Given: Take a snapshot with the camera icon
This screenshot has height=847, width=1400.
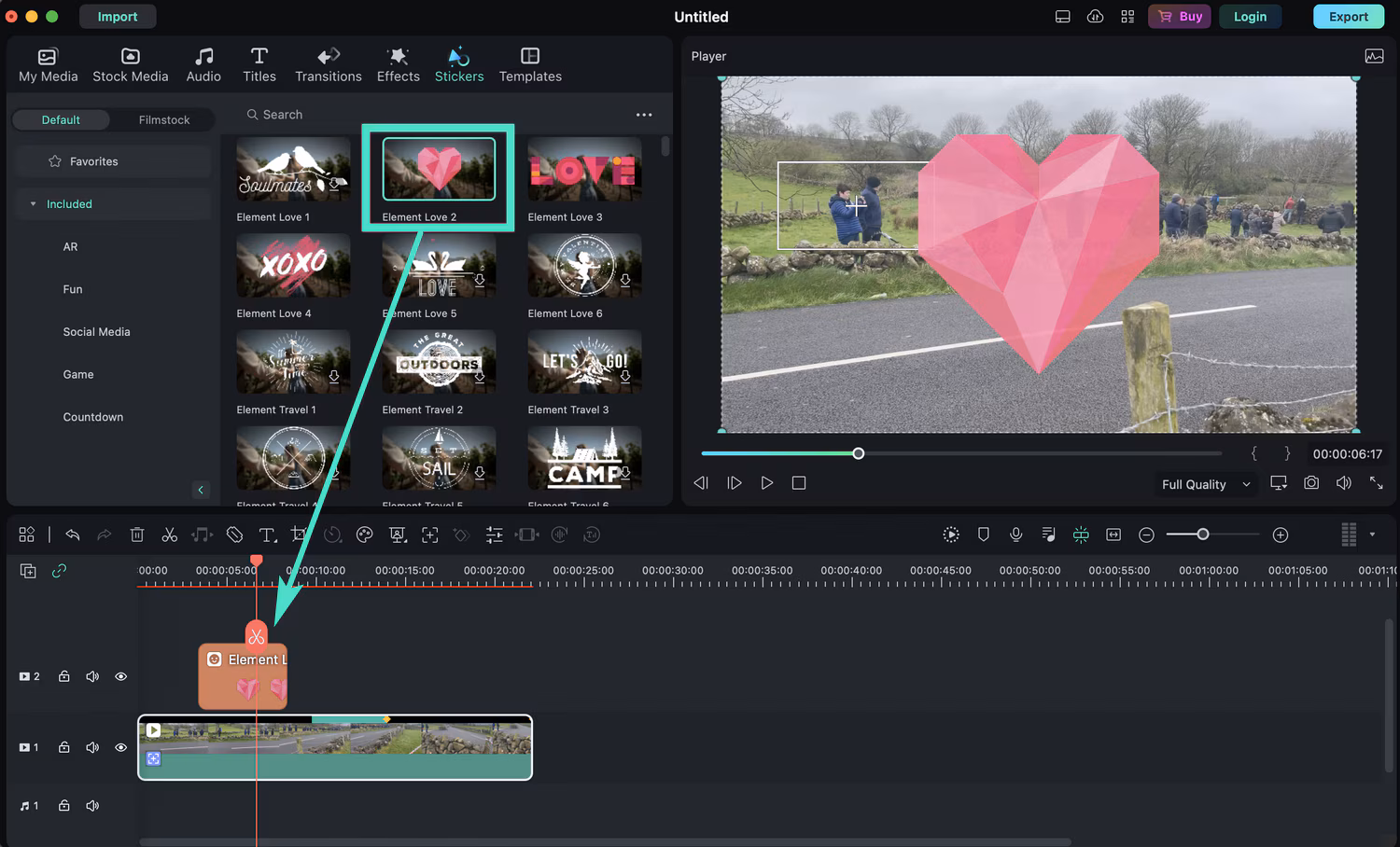Looking at the screenshot, I should pos(1311,483).
